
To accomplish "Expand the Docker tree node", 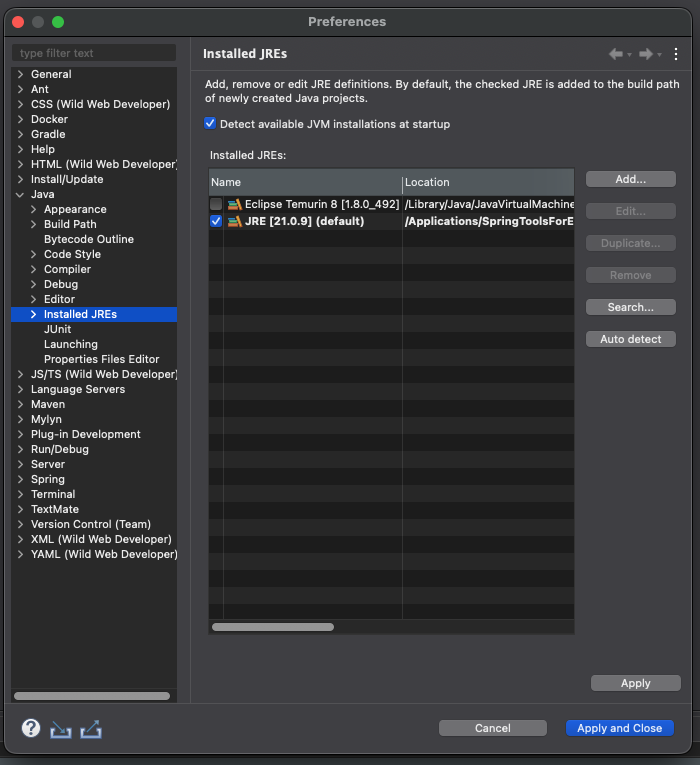I will [20, 119].
